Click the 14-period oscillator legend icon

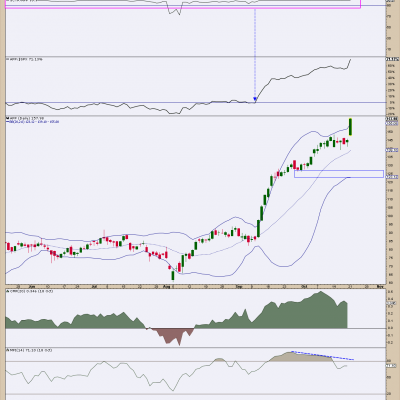pos(7,350)
